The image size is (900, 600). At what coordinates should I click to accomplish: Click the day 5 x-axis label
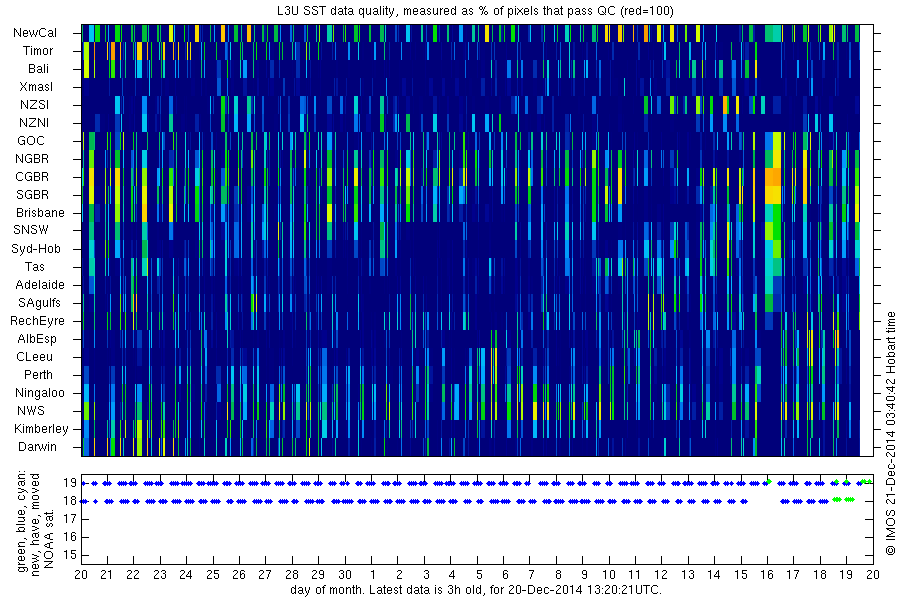pyautogui.click(x=479, y=574)
